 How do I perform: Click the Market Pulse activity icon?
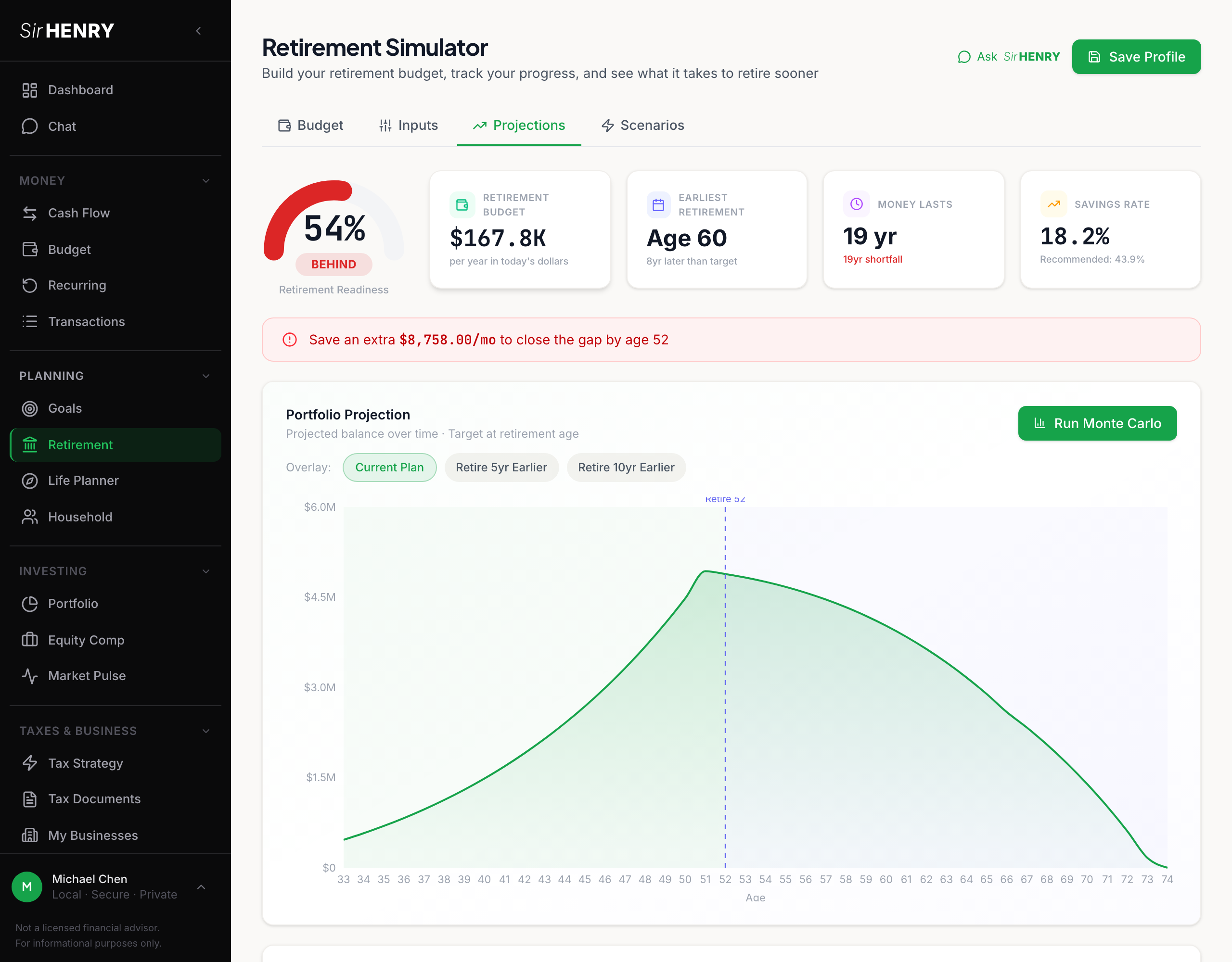(29, 675)
